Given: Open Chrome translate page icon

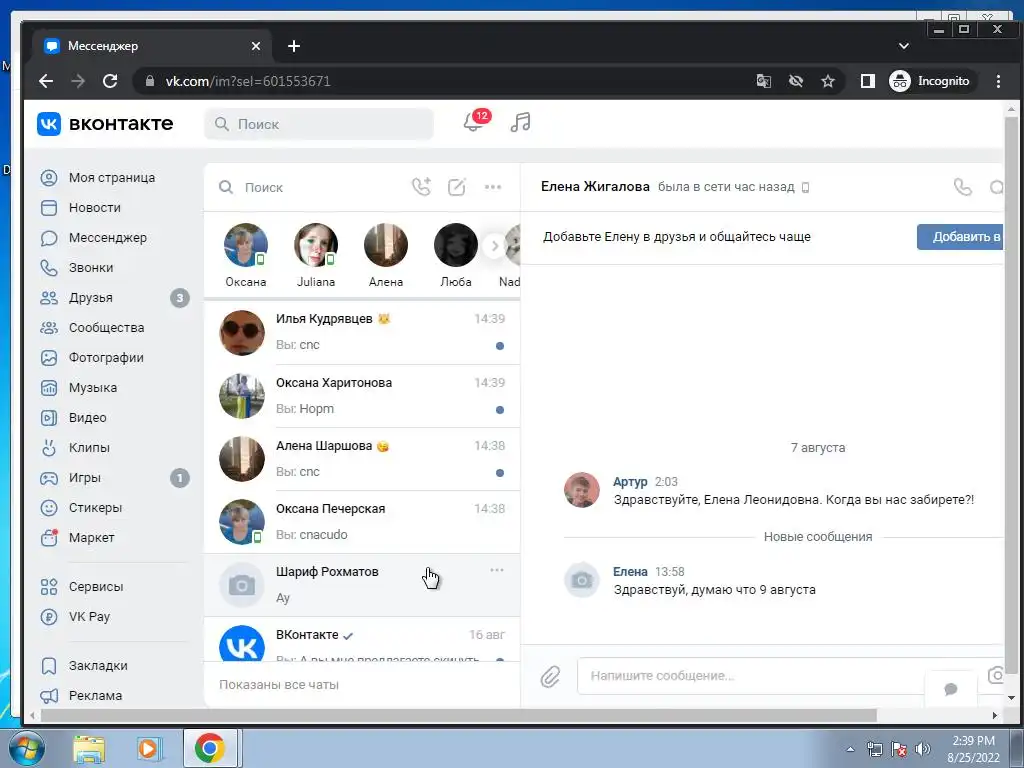Looking at the screenshot, I should click(763, 81).
